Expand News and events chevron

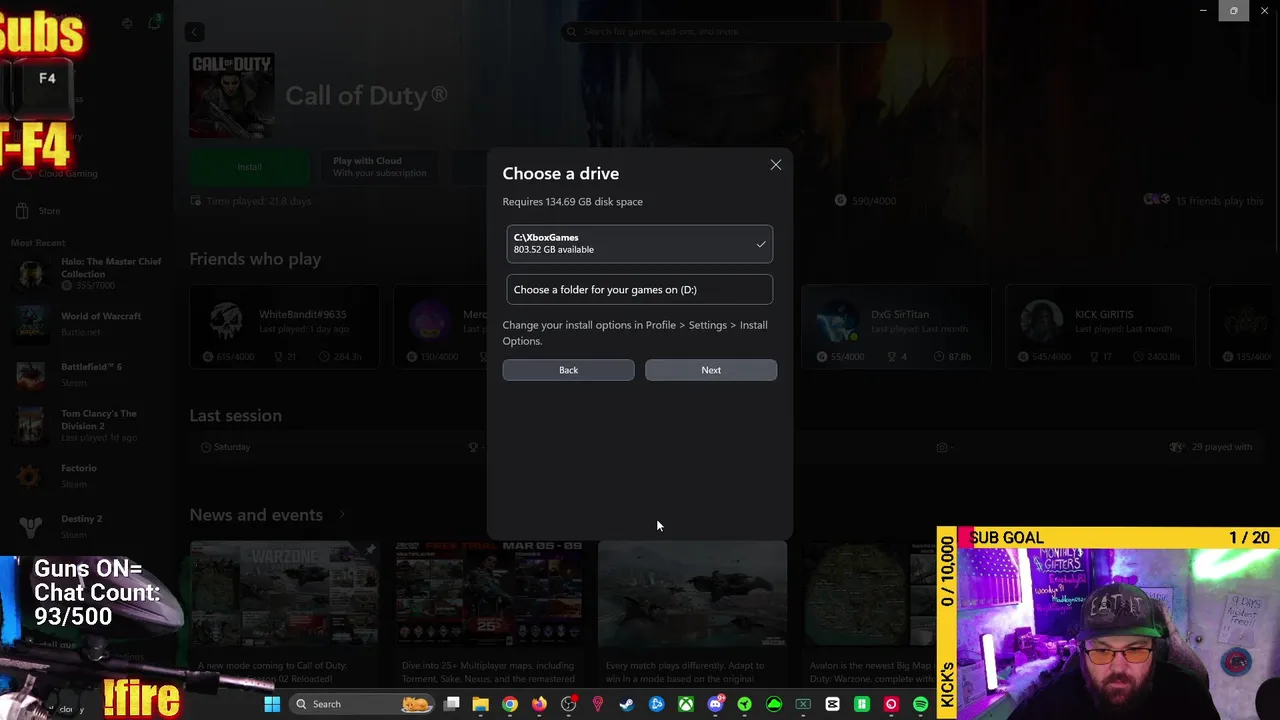tap(341, 515)
